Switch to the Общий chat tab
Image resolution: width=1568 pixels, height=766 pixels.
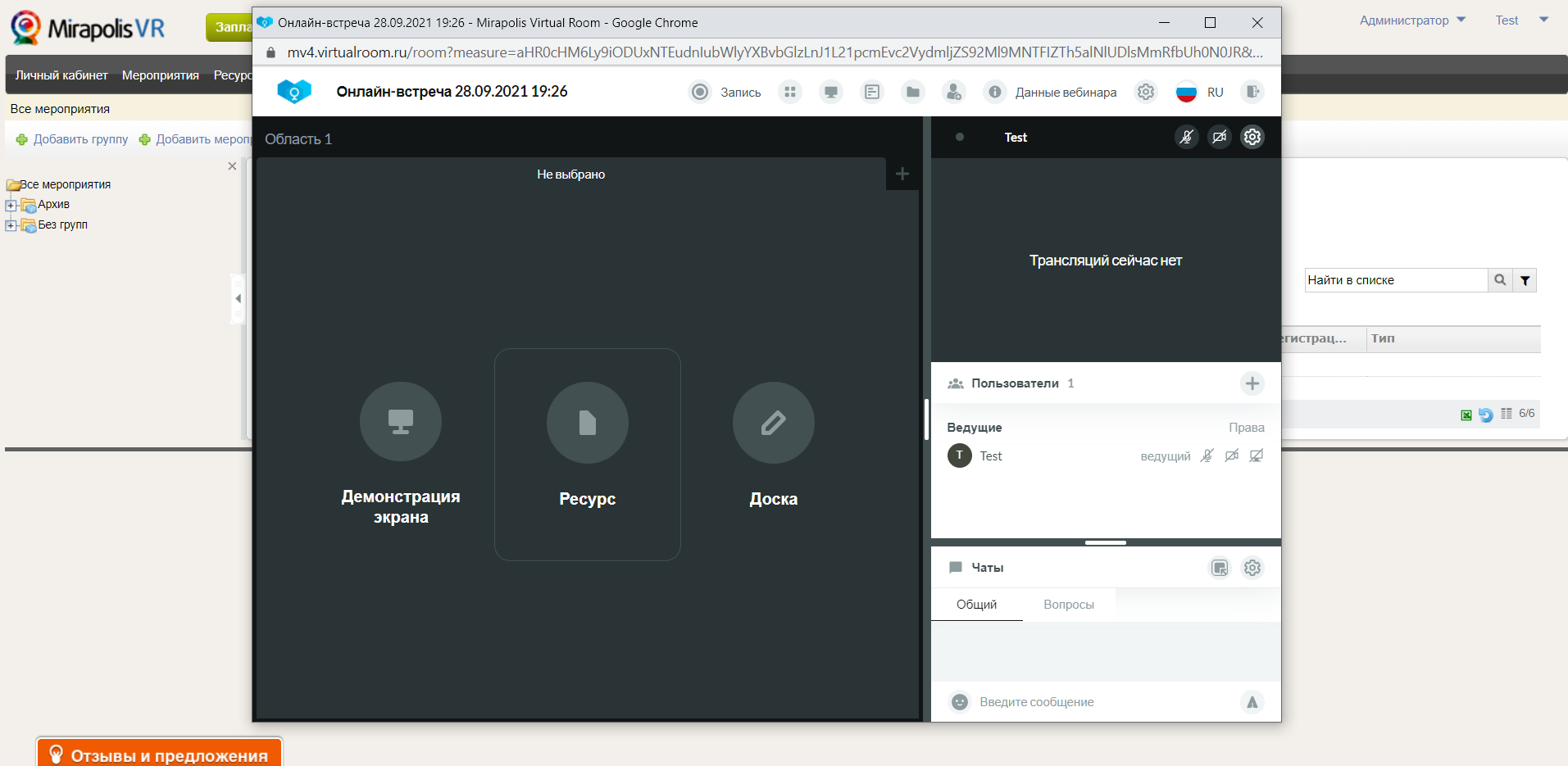977,605
